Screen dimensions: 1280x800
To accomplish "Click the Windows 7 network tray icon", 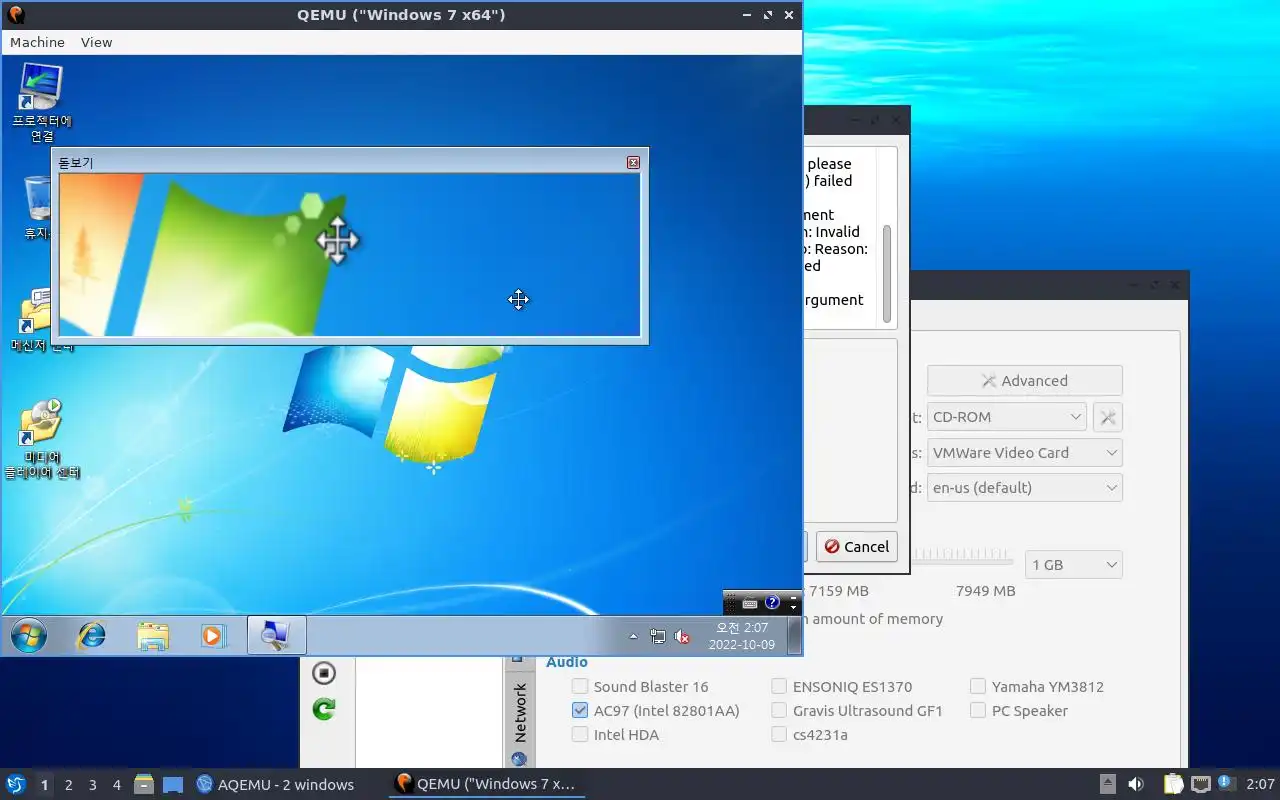I will point(658,636).
